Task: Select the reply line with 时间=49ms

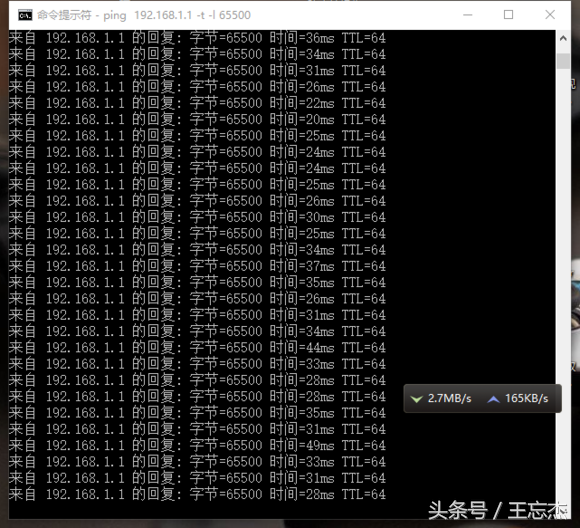Action: pyautogui.click(x=197, y=445)
